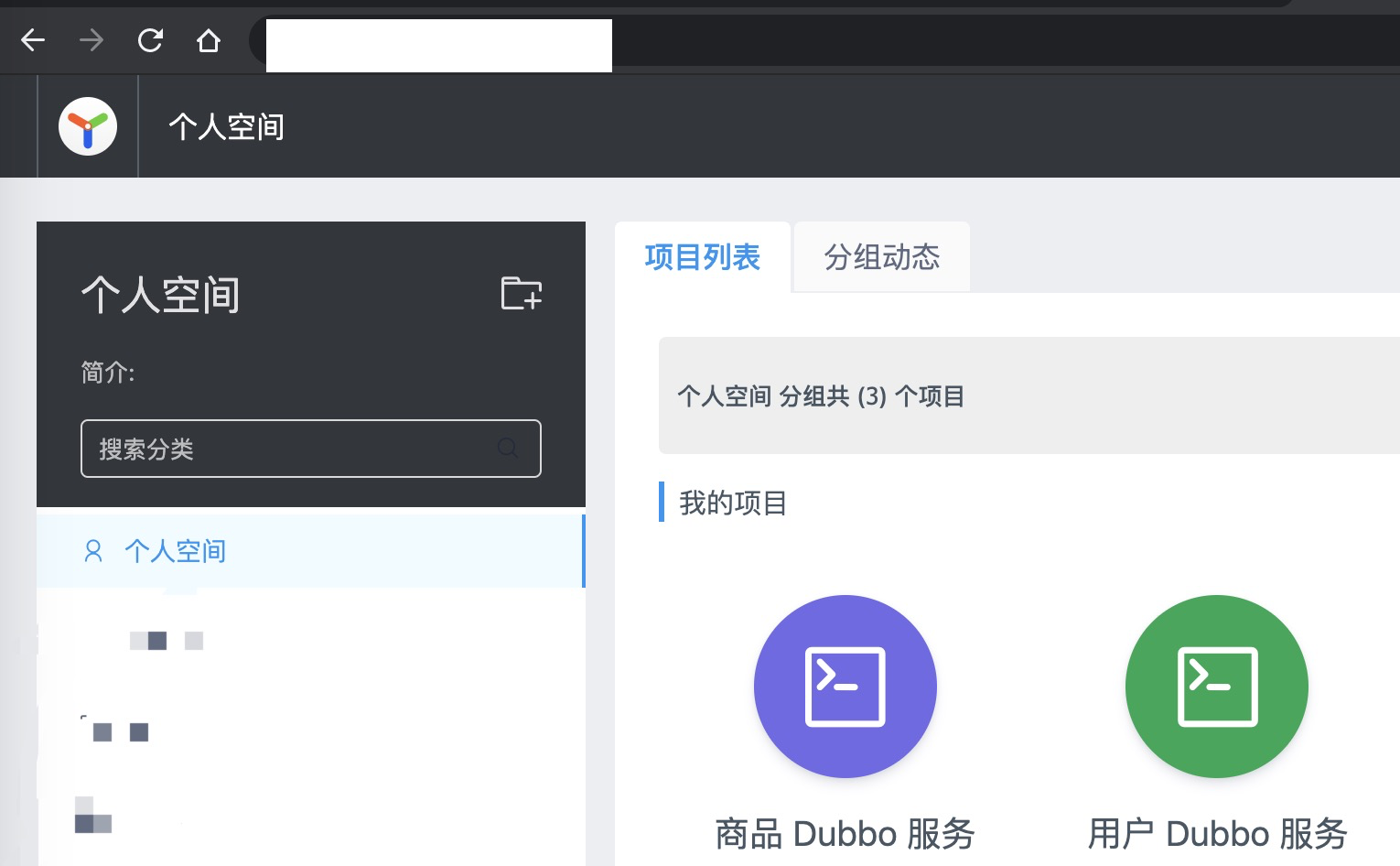Click the 个人空间 分组共 (3) 个项目 banner
The width and height of the screenshot is (1400, 866).
[822, 395]
